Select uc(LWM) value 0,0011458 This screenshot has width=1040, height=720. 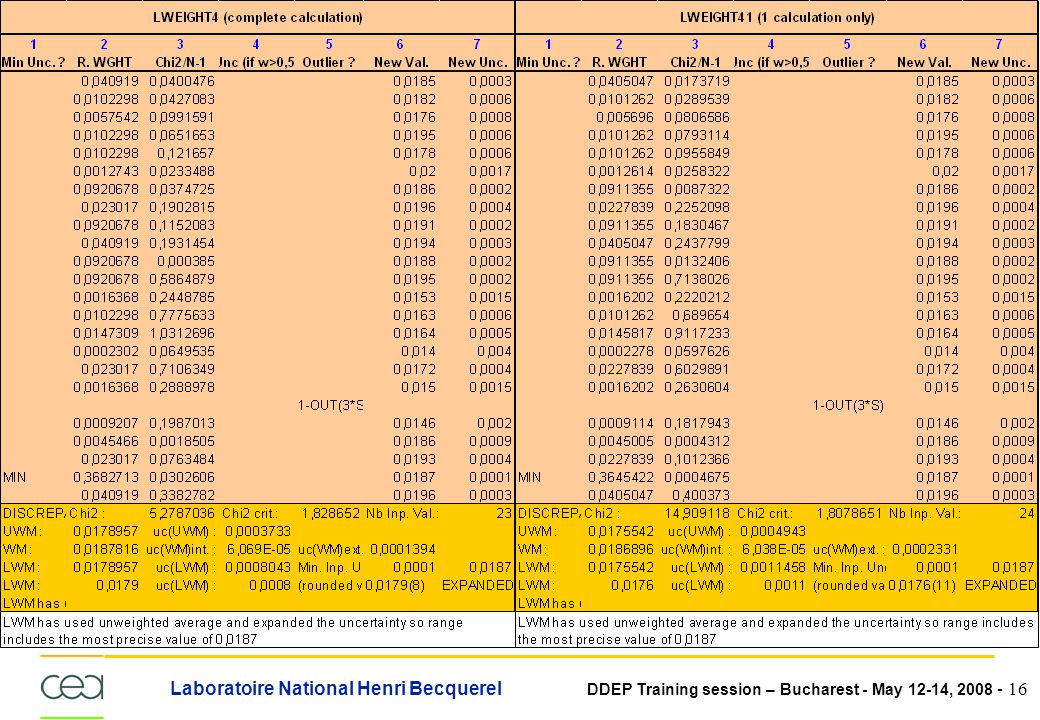(x=773, y=568)
